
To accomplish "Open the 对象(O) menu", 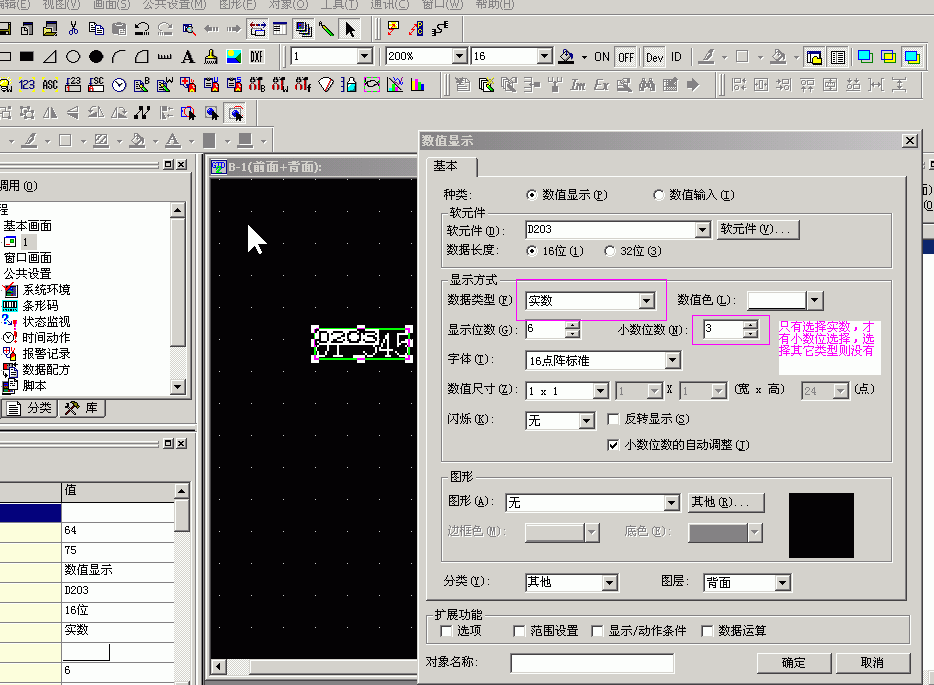I will pos(289,5).
